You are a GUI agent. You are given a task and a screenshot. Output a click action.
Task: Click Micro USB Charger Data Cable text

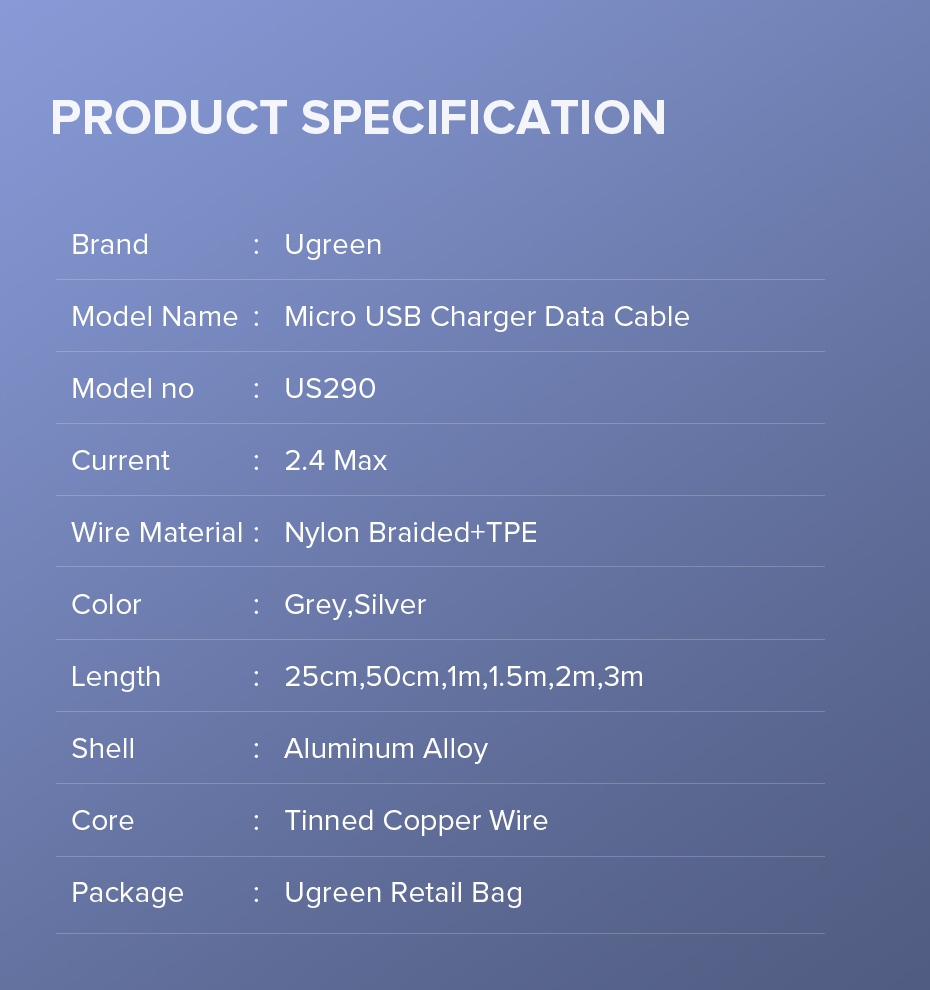[487, 317]
